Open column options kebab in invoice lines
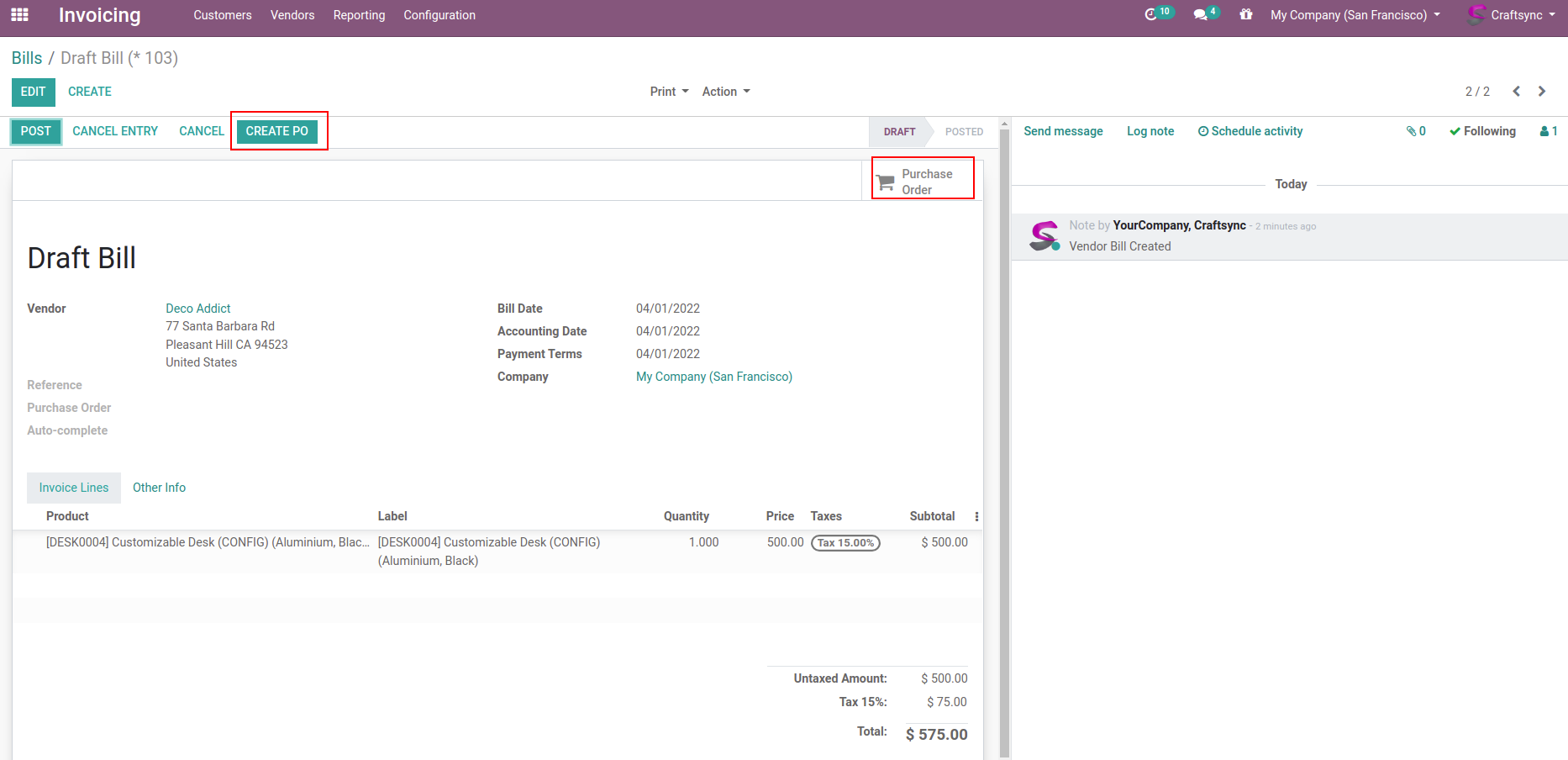This screenshot has height=760, width=1568. tap(976, 516)
